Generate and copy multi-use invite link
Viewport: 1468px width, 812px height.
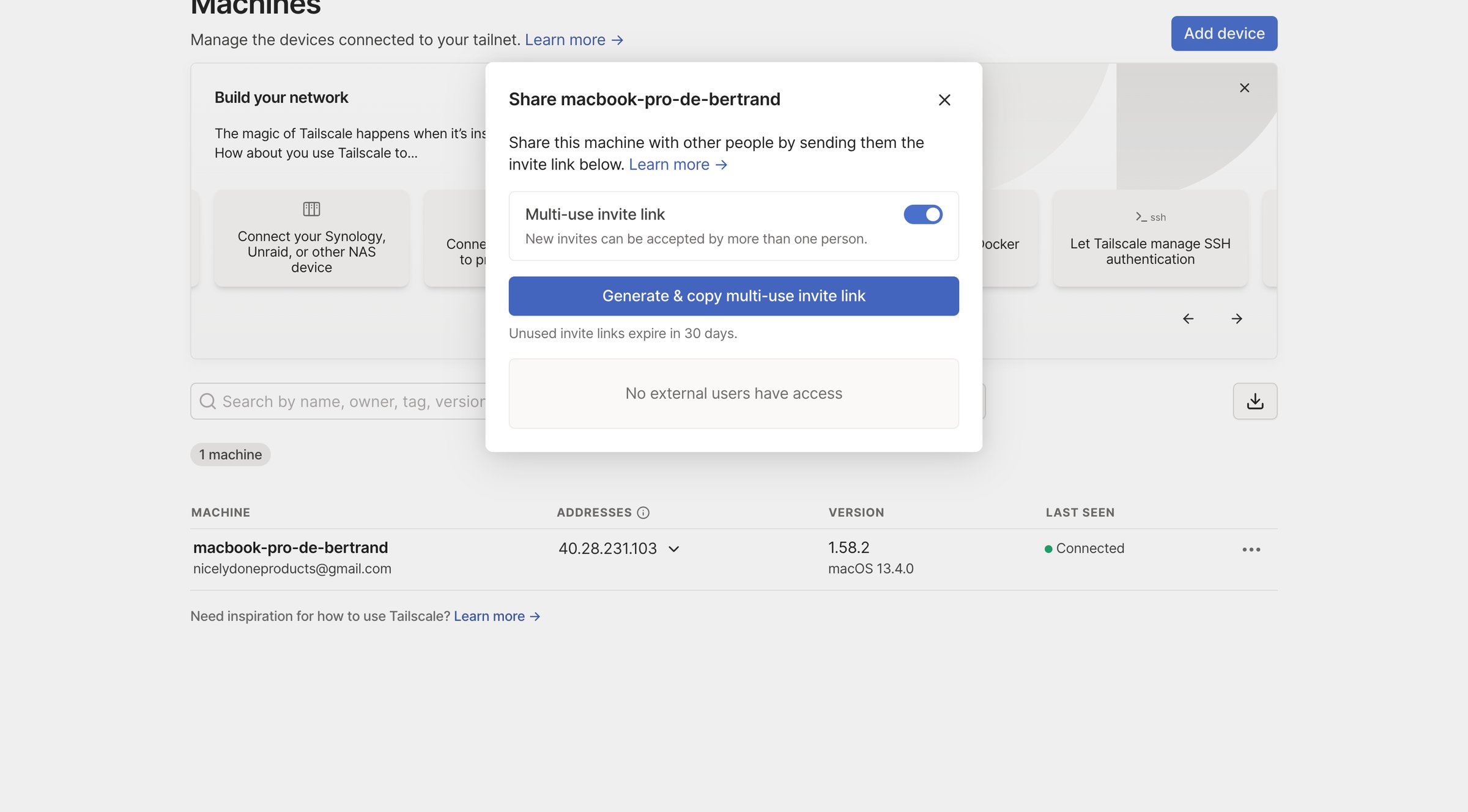click(x=733, y=296)
